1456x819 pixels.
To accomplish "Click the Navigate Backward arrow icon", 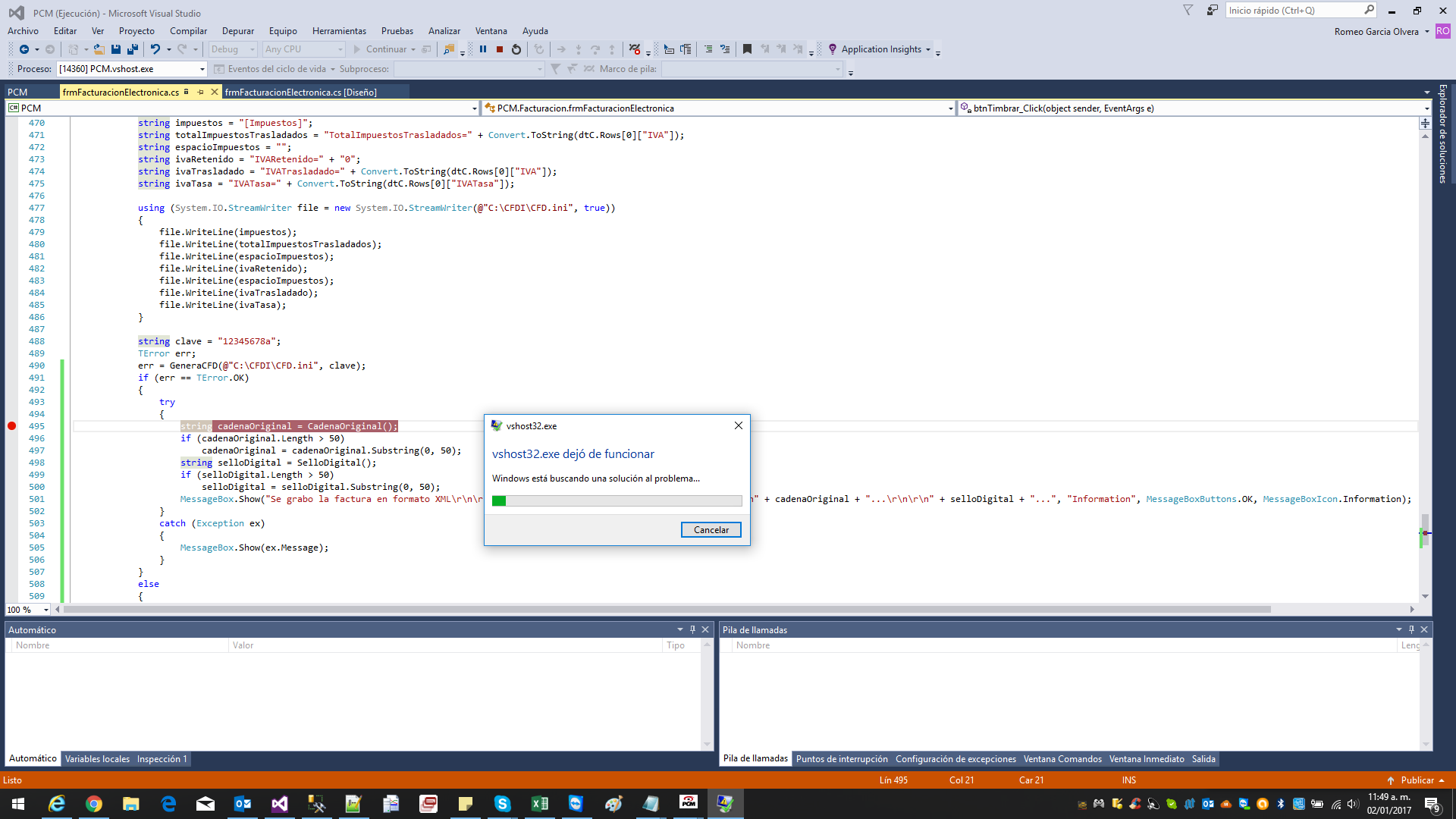I will pyautogui.click(x=24, y=49).
